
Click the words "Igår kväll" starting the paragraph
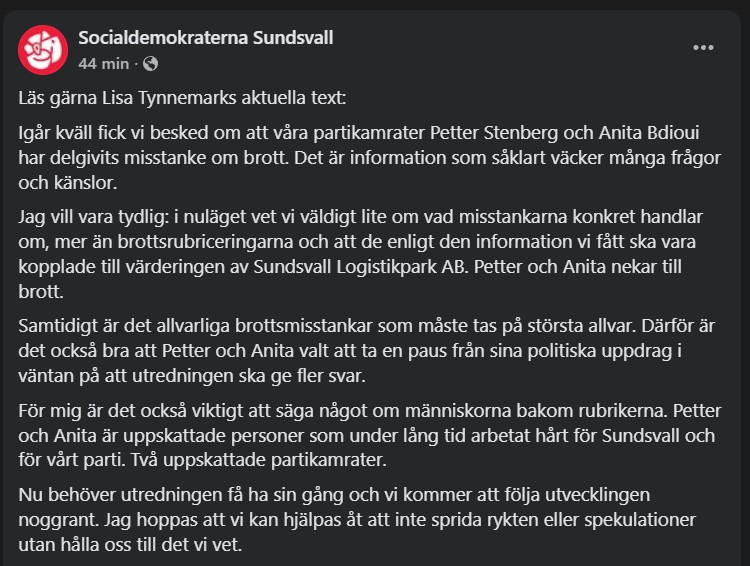[x=56, y=134]
